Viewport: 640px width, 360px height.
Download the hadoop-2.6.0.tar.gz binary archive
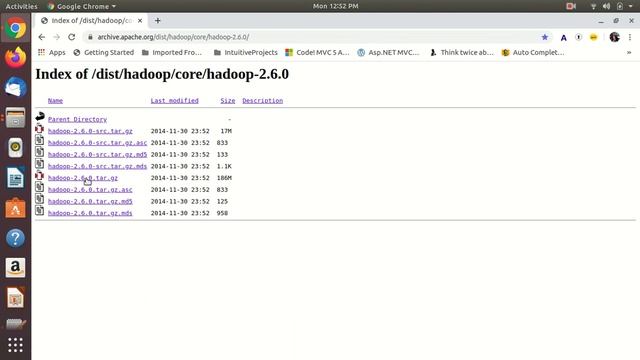click(83, 178)
